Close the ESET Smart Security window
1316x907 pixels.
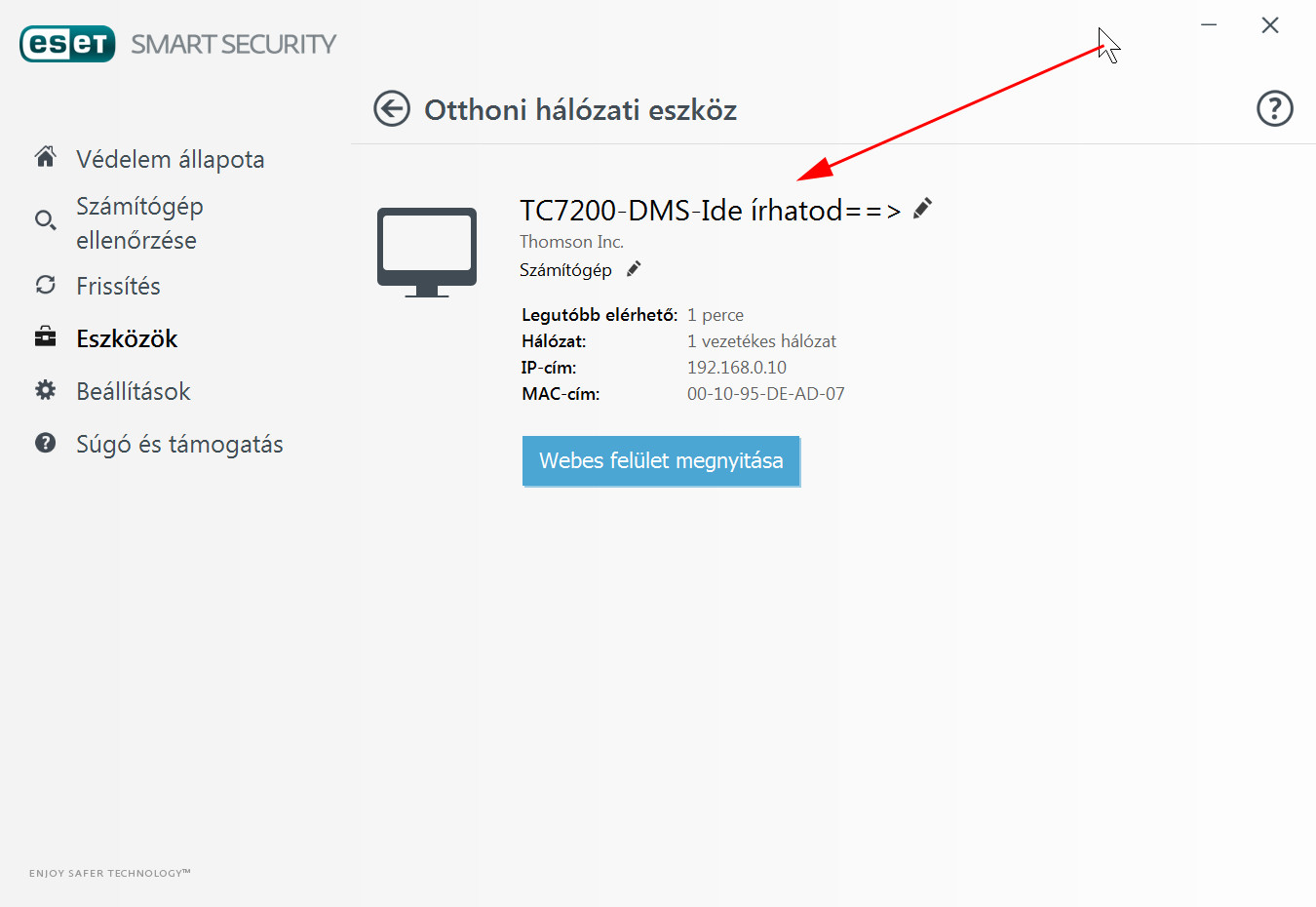pos(1269,25)
